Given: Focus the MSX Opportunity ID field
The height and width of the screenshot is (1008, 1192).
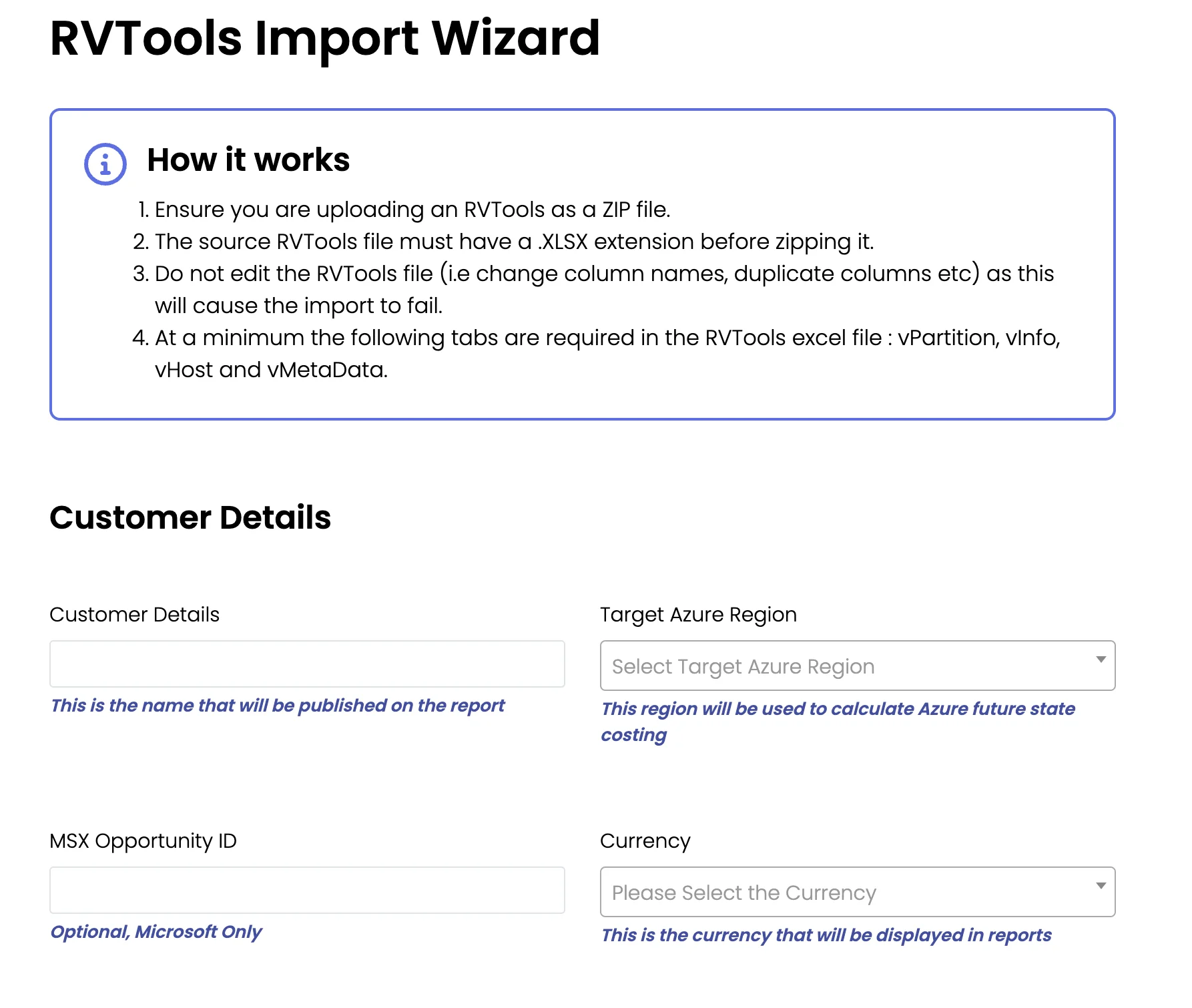Looking at the screenshot, I should pos(307,891).
